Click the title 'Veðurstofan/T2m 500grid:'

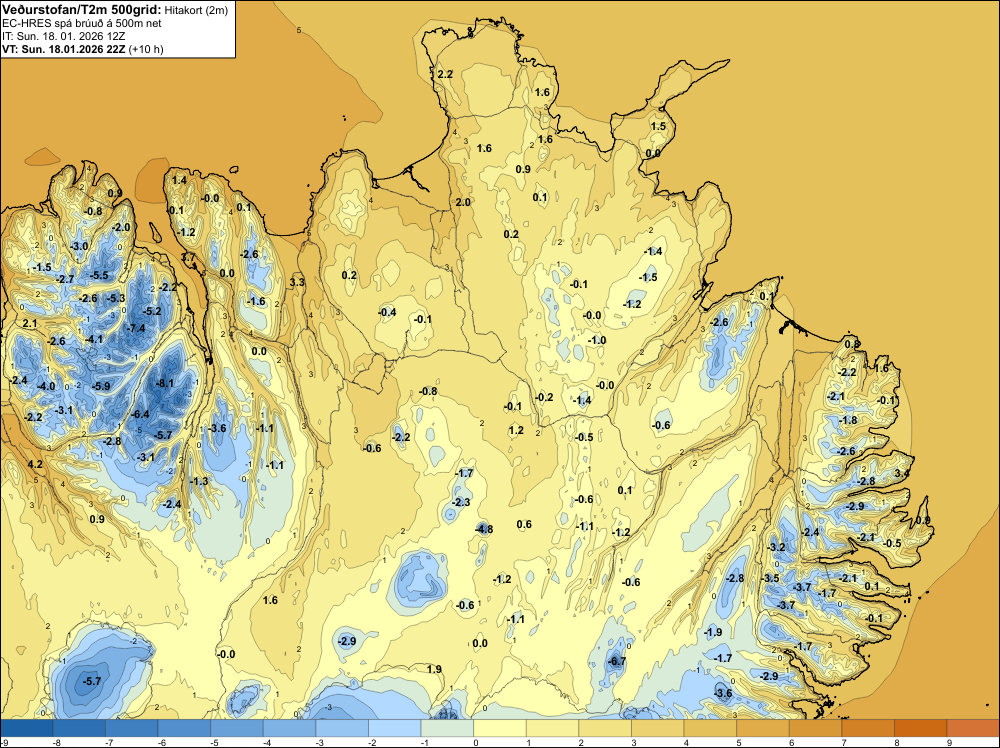(82, 10)
